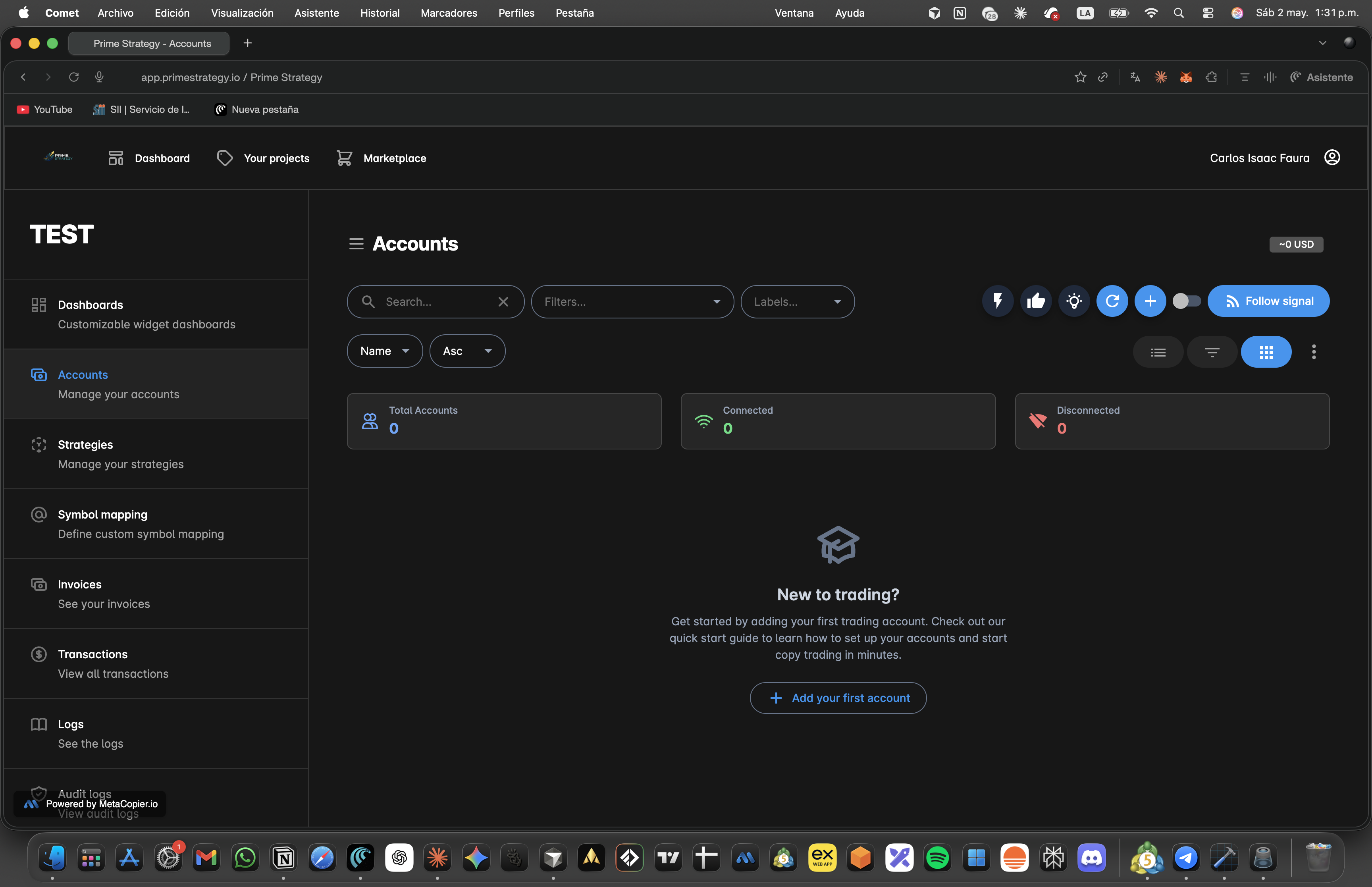This screenshot has height=887, width=1372.
Task: Open TradingView from the dock
Action: (x=668, y=858)
